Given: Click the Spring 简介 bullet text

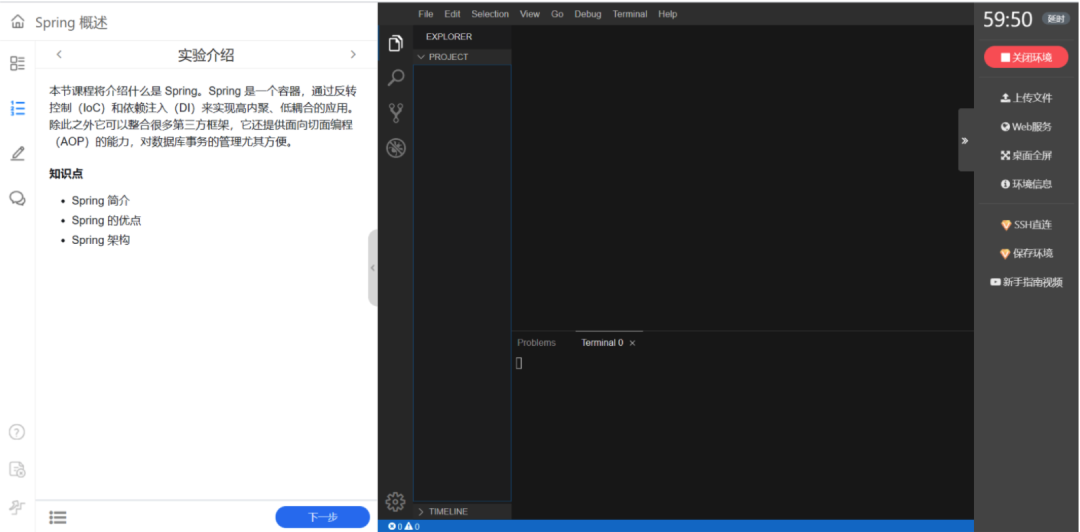Looking at the screenshot, I should pos(101,201).
